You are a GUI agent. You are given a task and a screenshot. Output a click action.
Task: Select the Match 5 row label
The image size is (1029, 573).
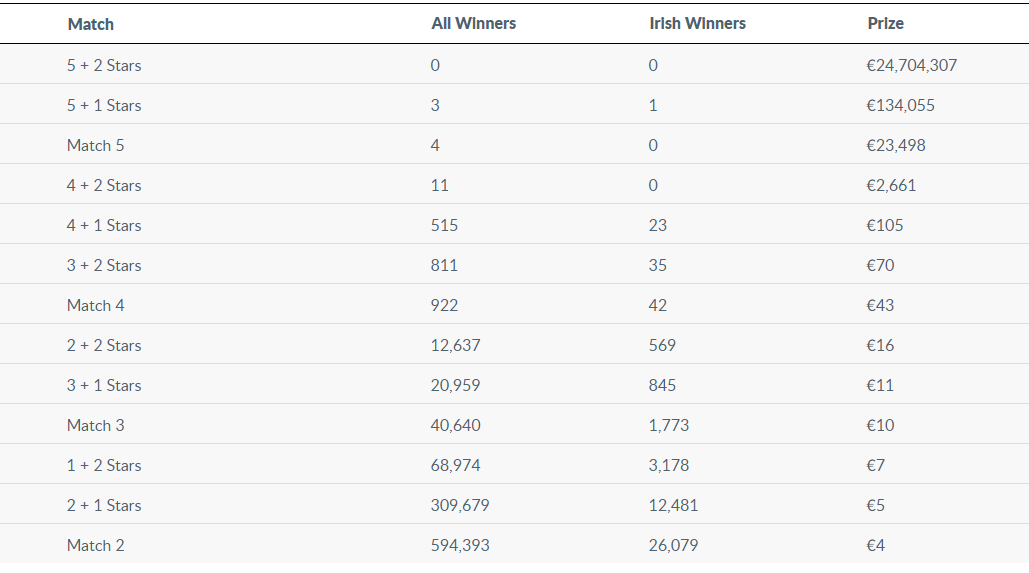tap(96, 145)
